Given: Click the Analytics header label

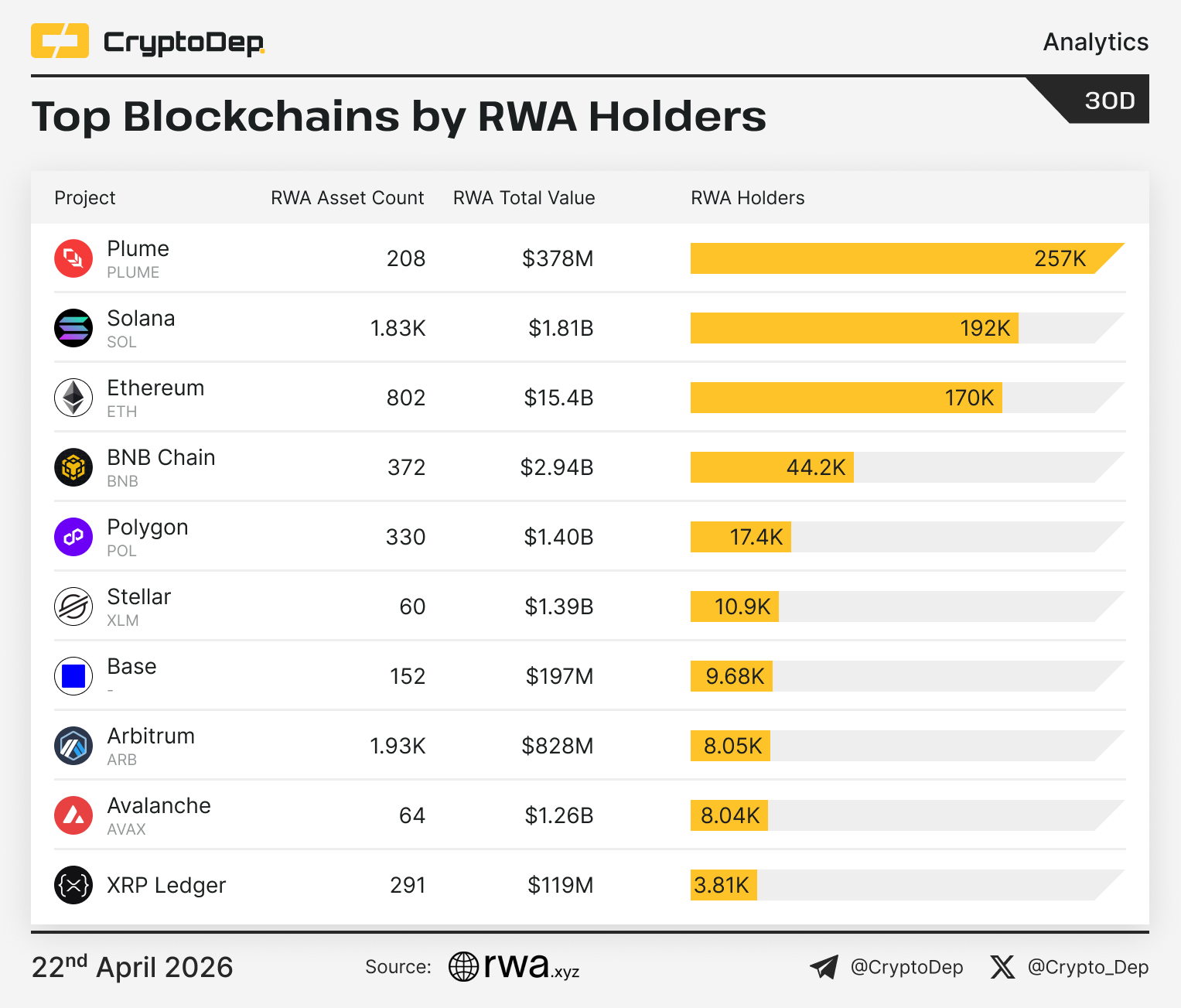Looking at the screenshot, I should pos(1095,42).
